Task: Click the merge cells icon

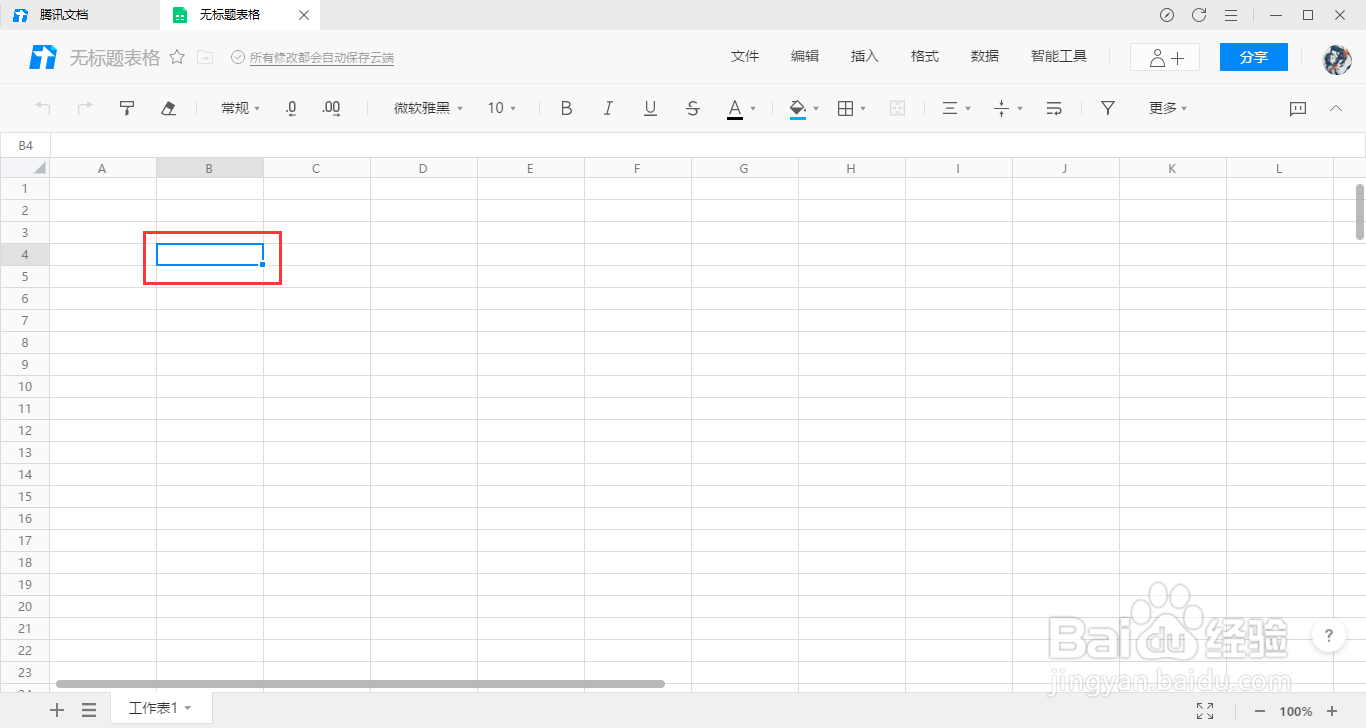Action: click(897, 108)
